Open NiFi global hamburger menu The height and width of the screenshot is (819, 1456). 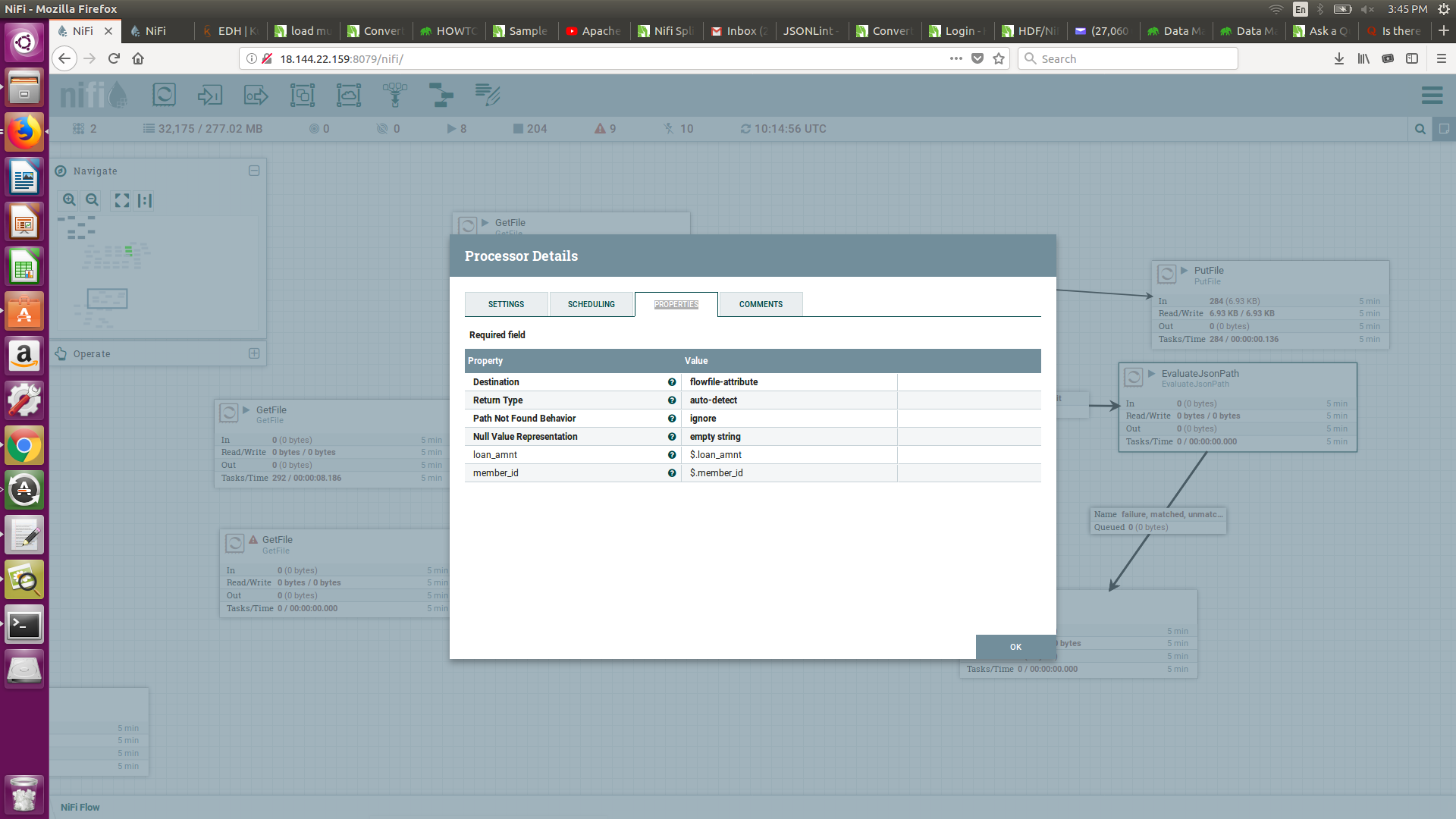1432,95
